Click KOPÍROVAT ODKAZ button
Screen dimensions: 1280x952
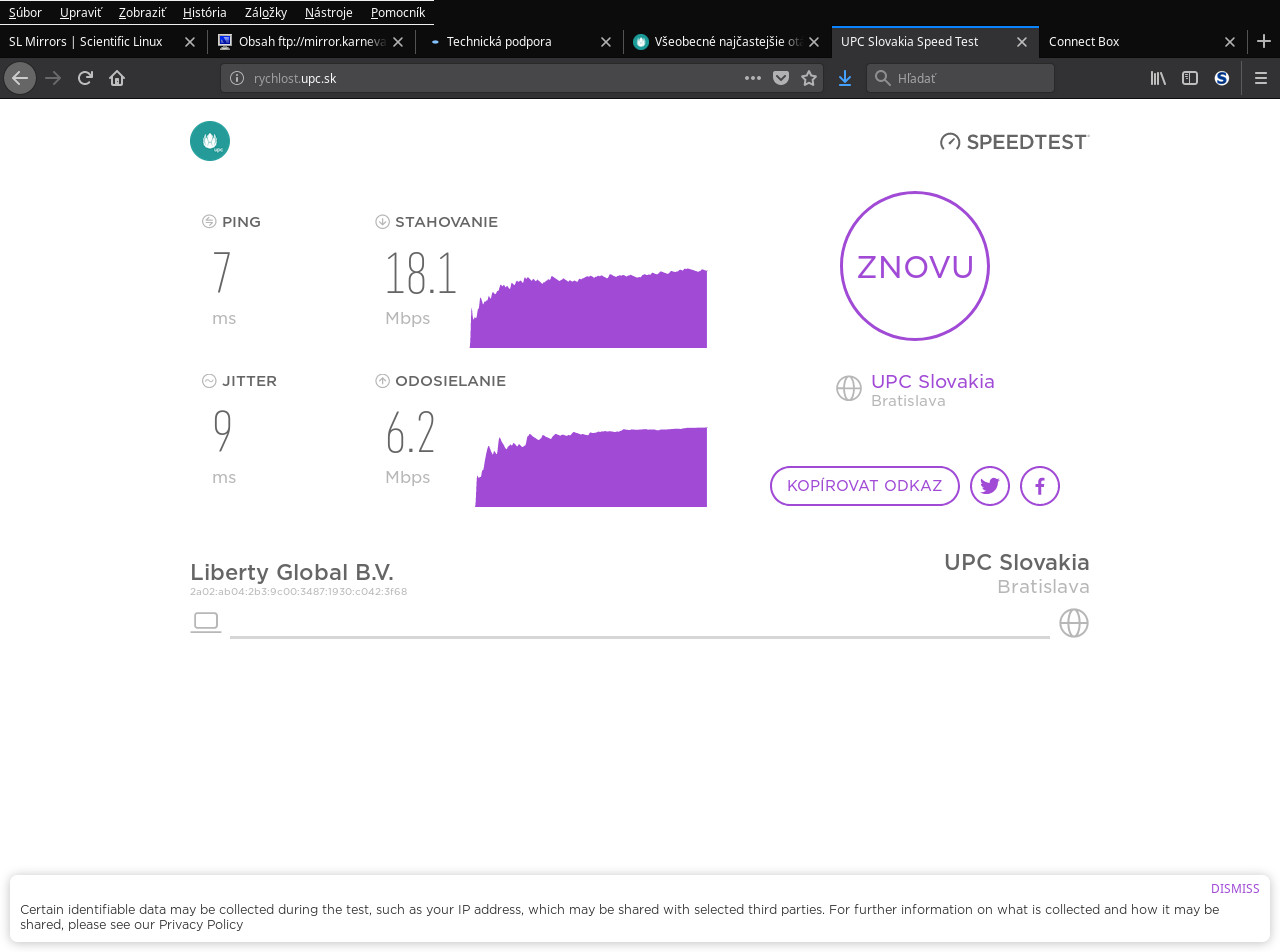pyautogui.click(x=865, y=486)
